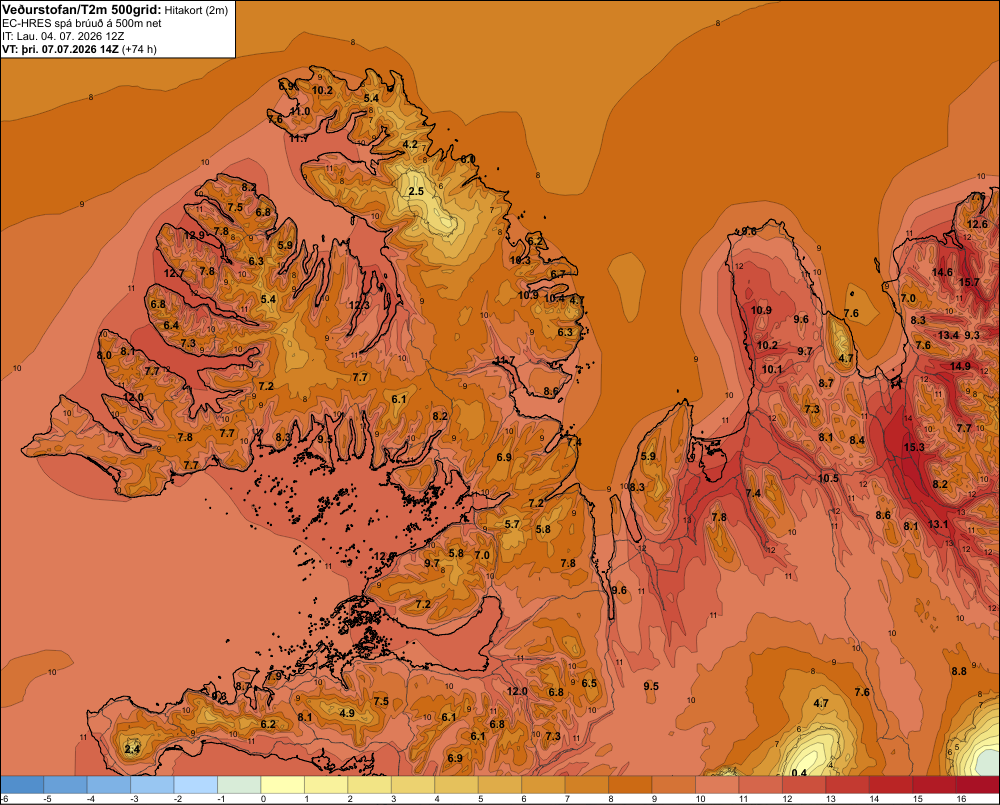Click the orange legend swatch between 8 and 9
The height and width of the screenshot is (805, 1000).
(630, 784)
